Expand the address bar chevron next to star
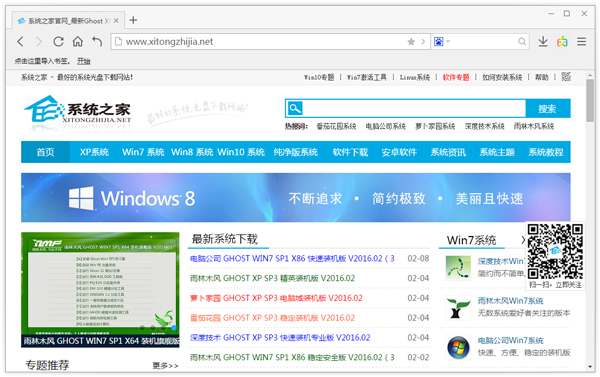Screen dimensions: 600x377 tap(423, 41)
